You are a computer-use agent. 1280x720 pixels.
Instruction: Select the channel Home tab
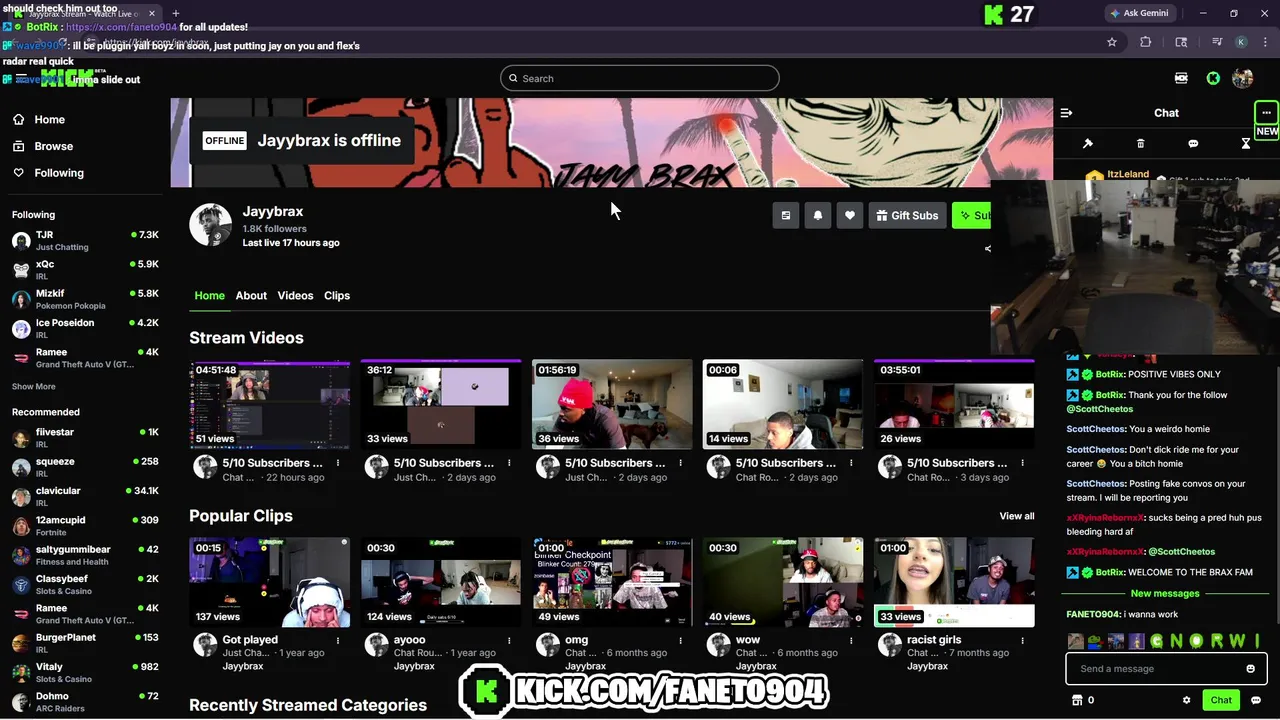tap(209, 296)
